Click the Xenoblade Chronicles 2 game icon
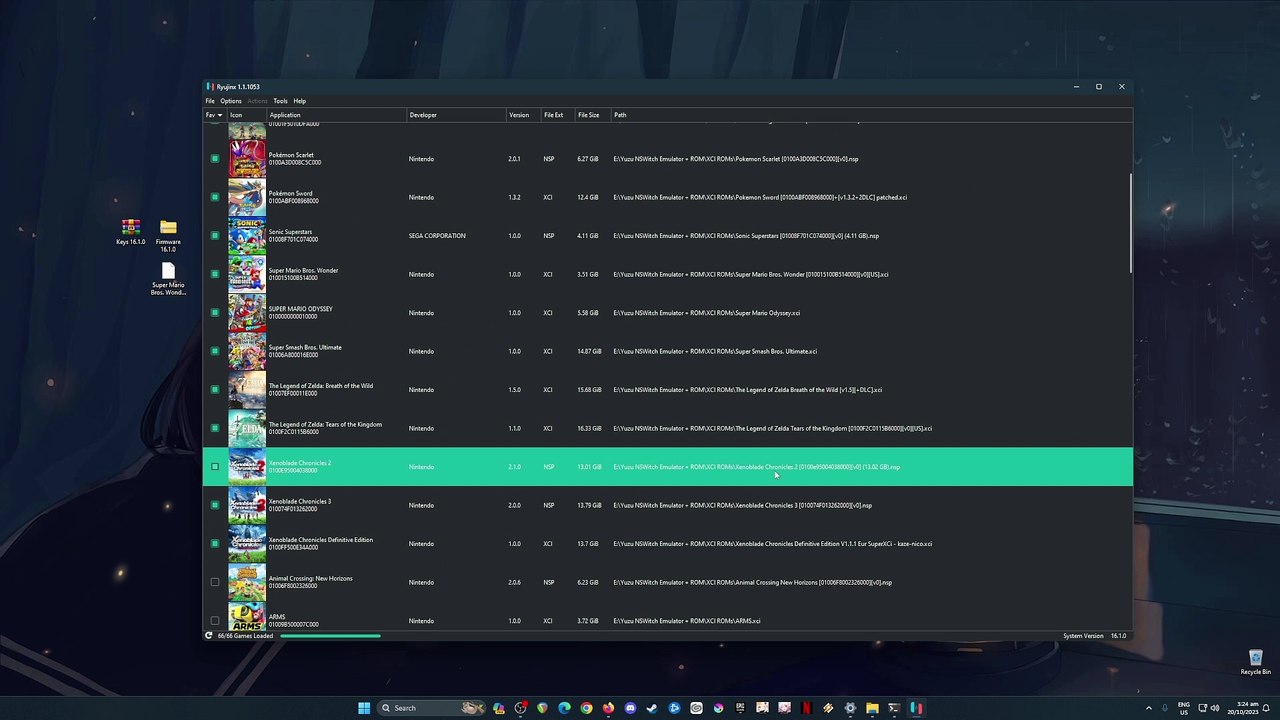 point(247,467)
